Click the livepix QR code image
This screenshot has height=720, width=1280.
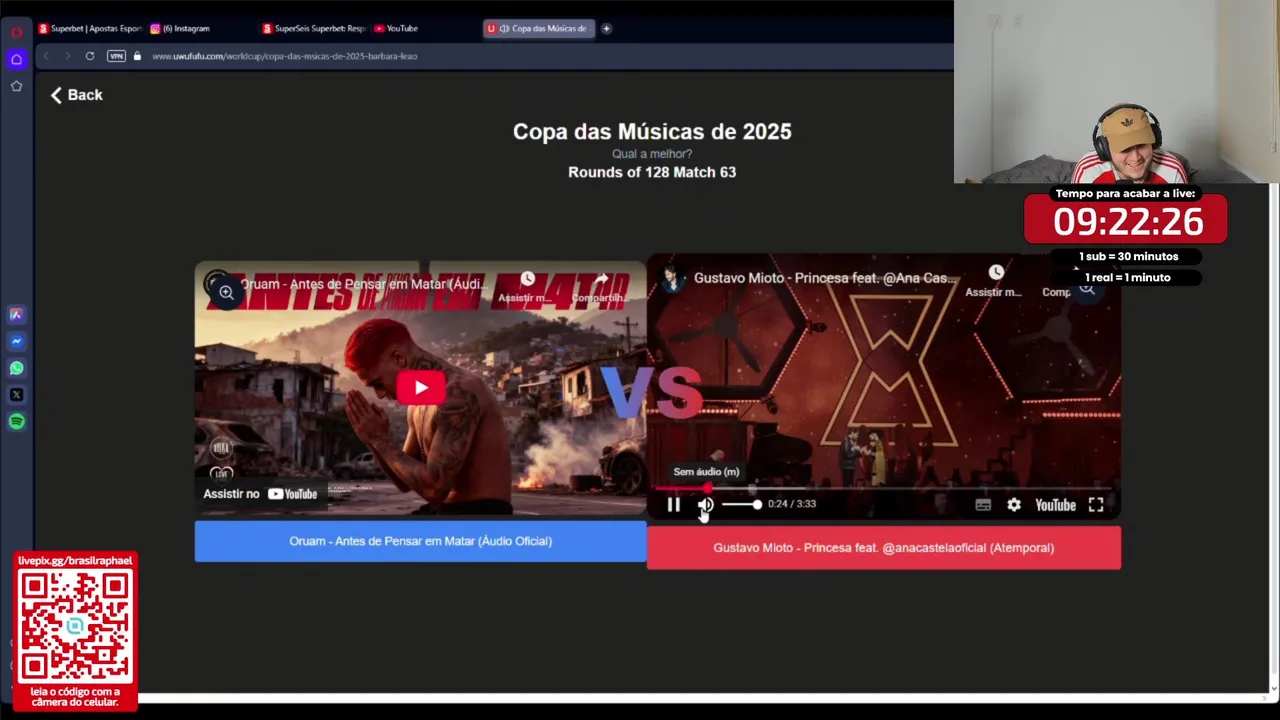(x=76, y=626)
